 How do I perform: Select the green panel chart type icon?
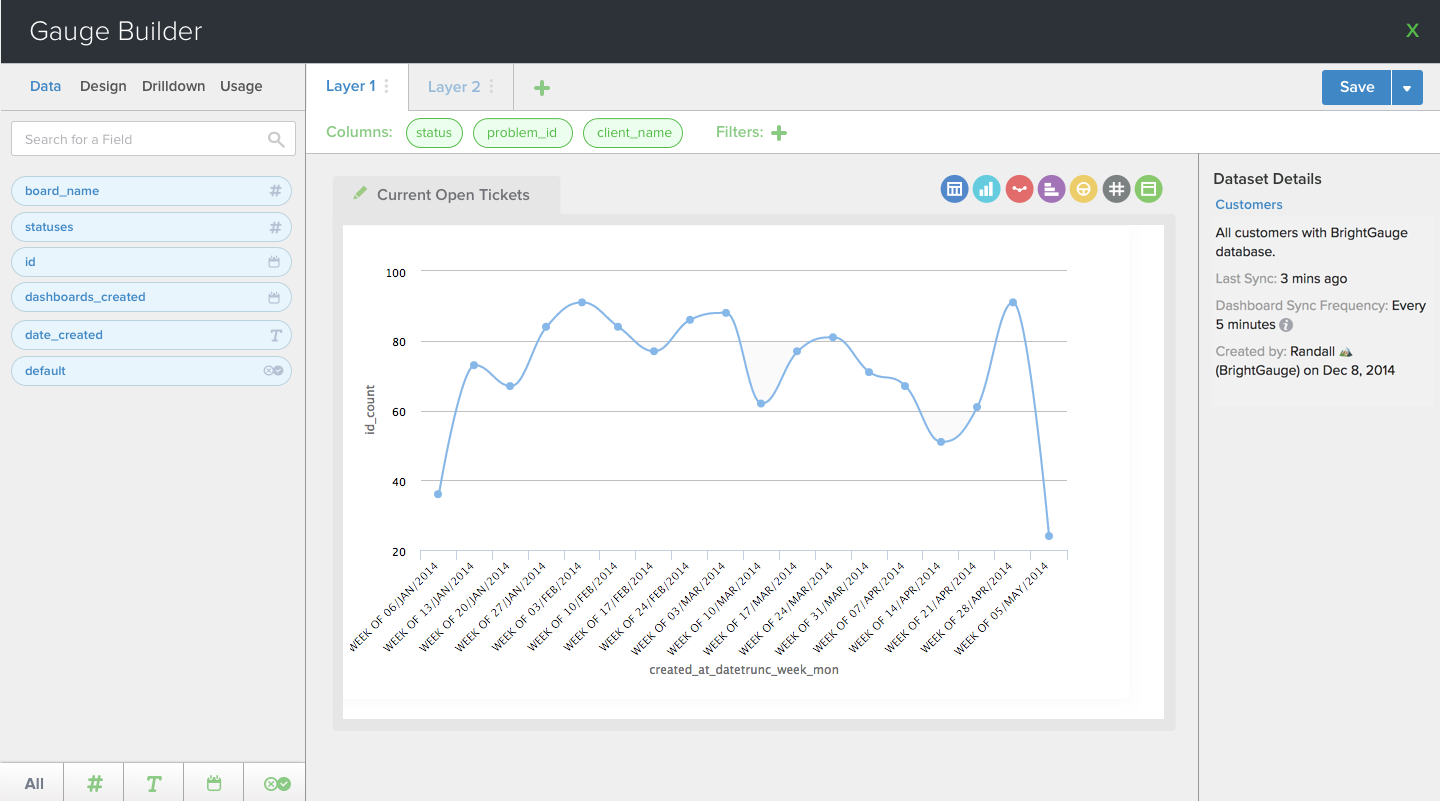[1148, 189]
